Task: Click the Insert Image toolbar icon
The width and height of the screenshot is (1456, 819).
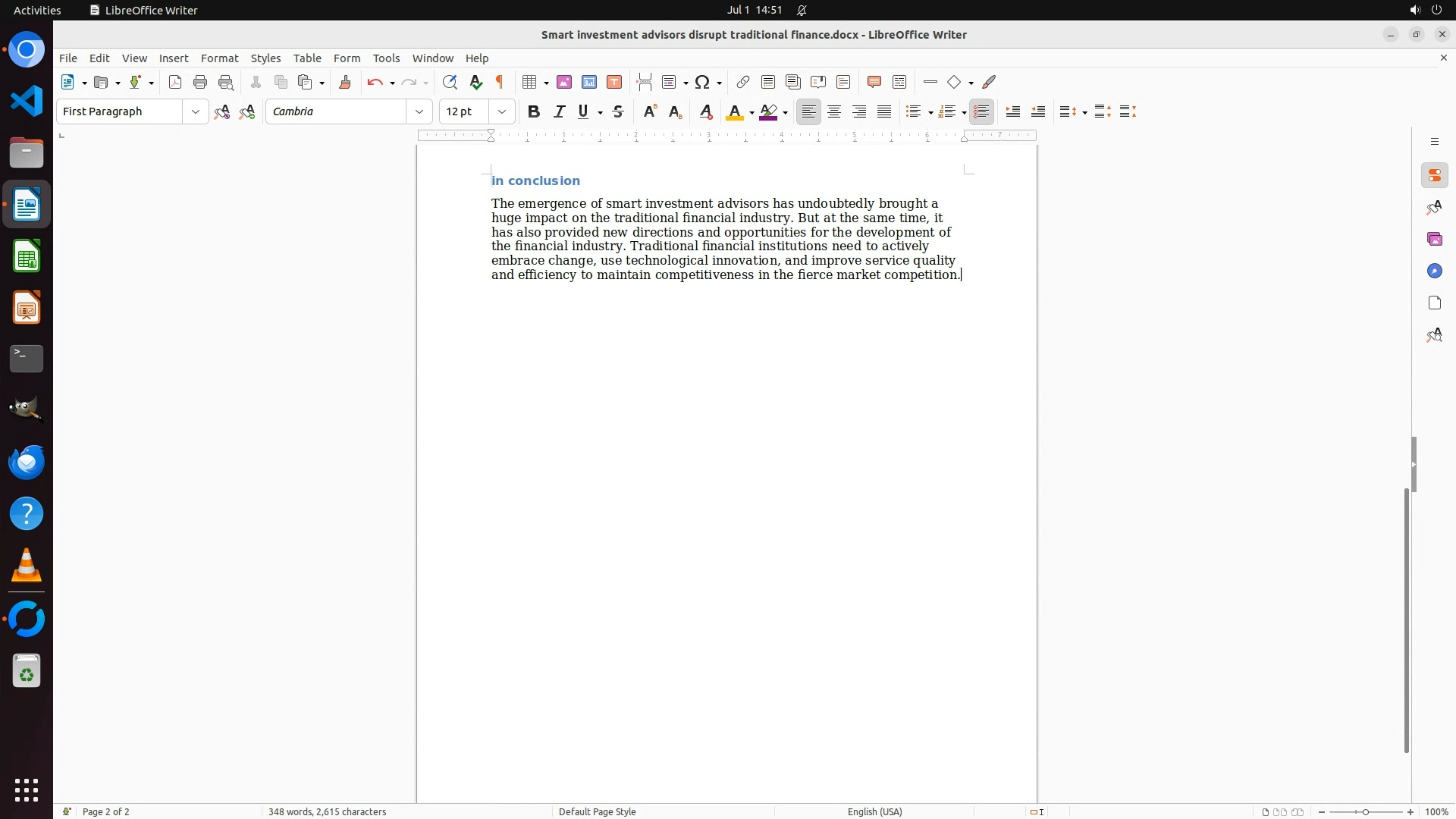Action: (x=563, y=83)
